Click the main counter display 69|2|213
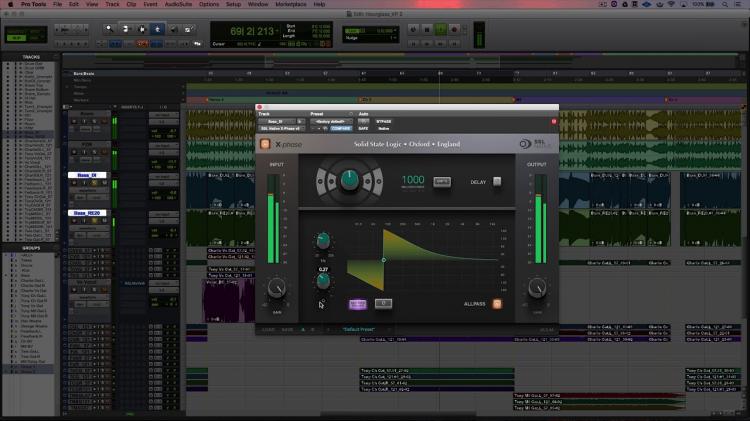This screenshot has width=750, height=421. point(253,32)
